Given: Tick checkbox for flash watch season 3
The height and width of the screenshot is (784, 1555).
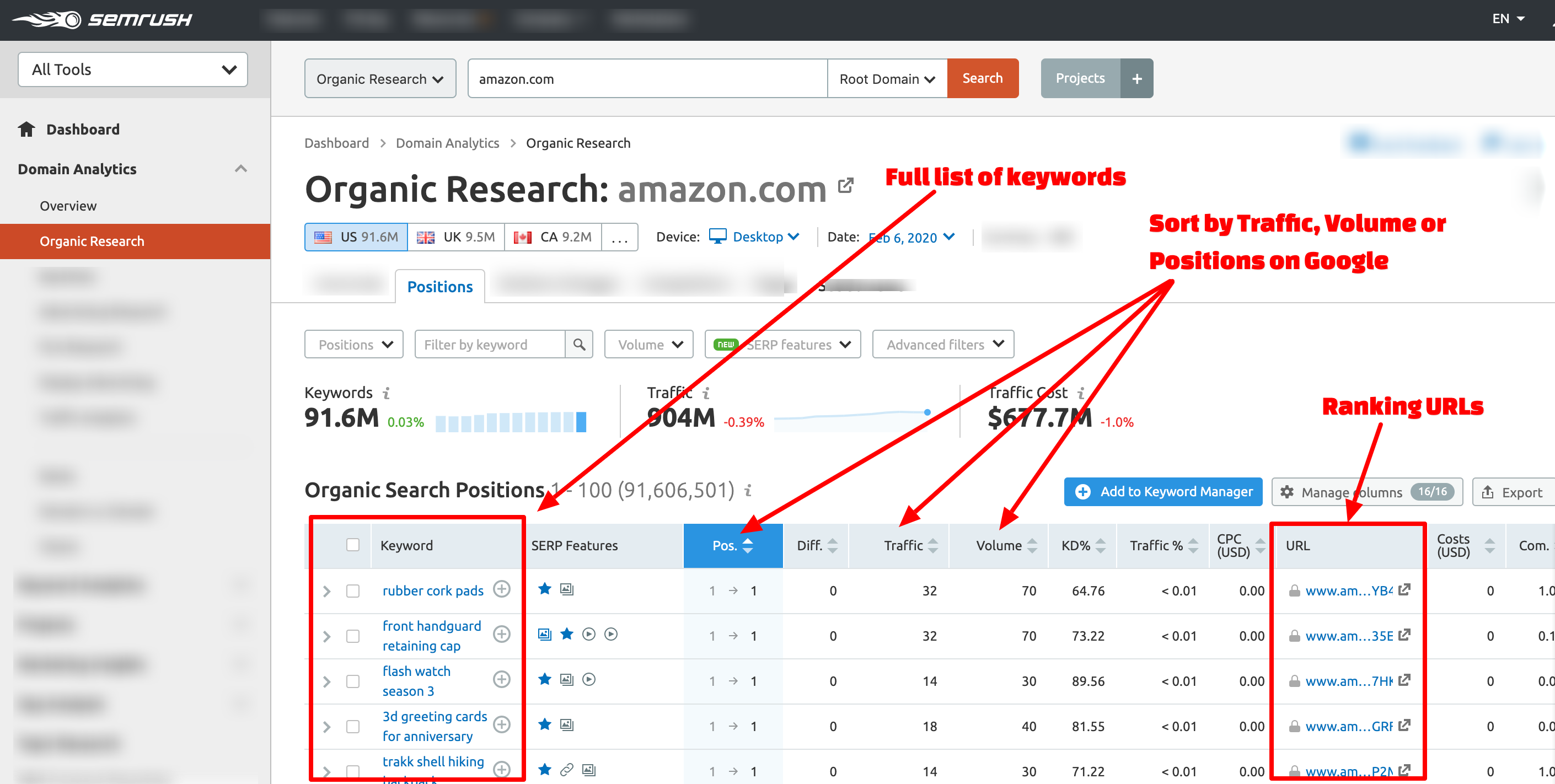Looking at the screenshot, I should tap(352, 681).
